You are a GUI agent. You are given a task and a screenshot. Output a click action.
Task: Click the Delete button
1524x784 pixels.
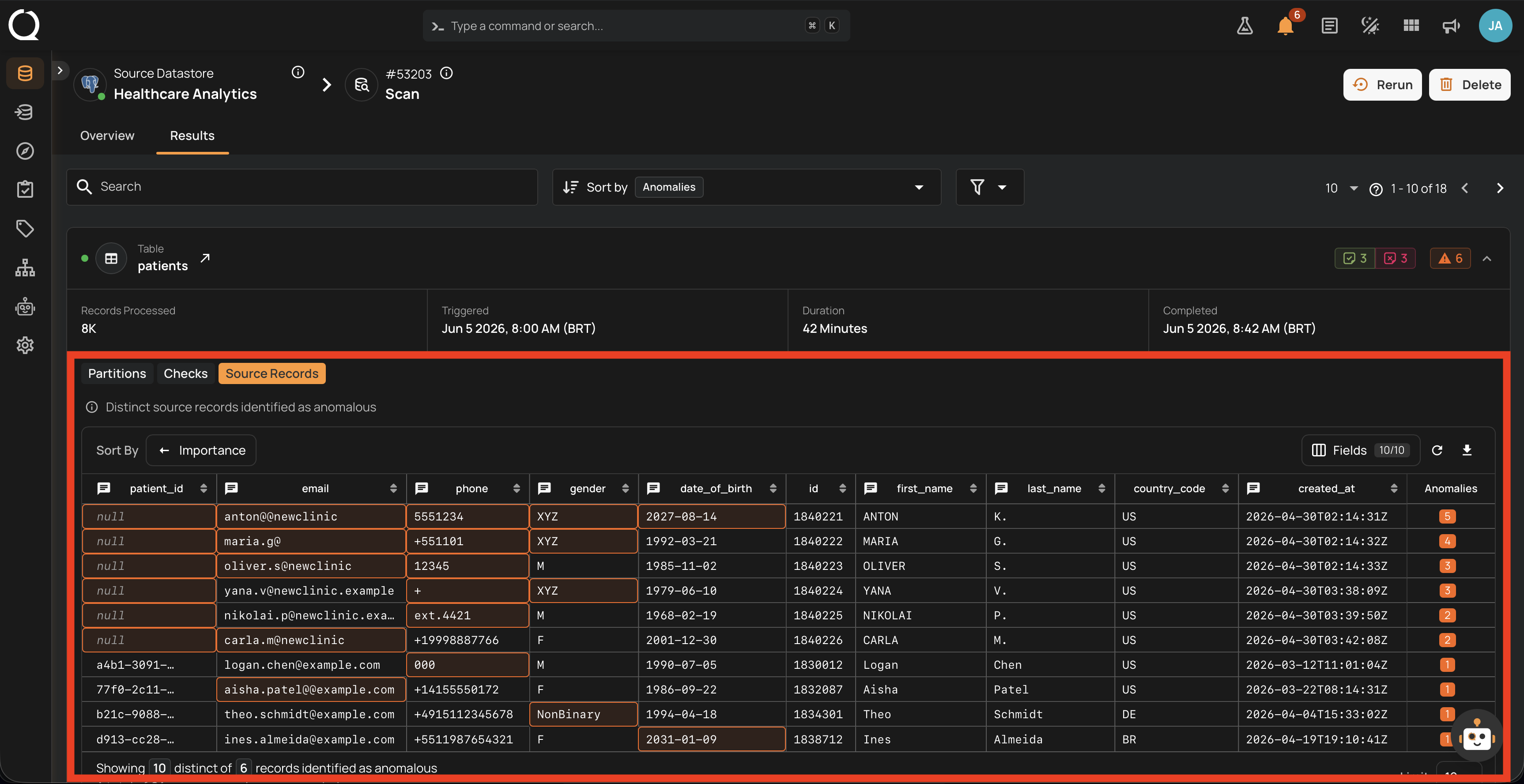[1470, 85]
